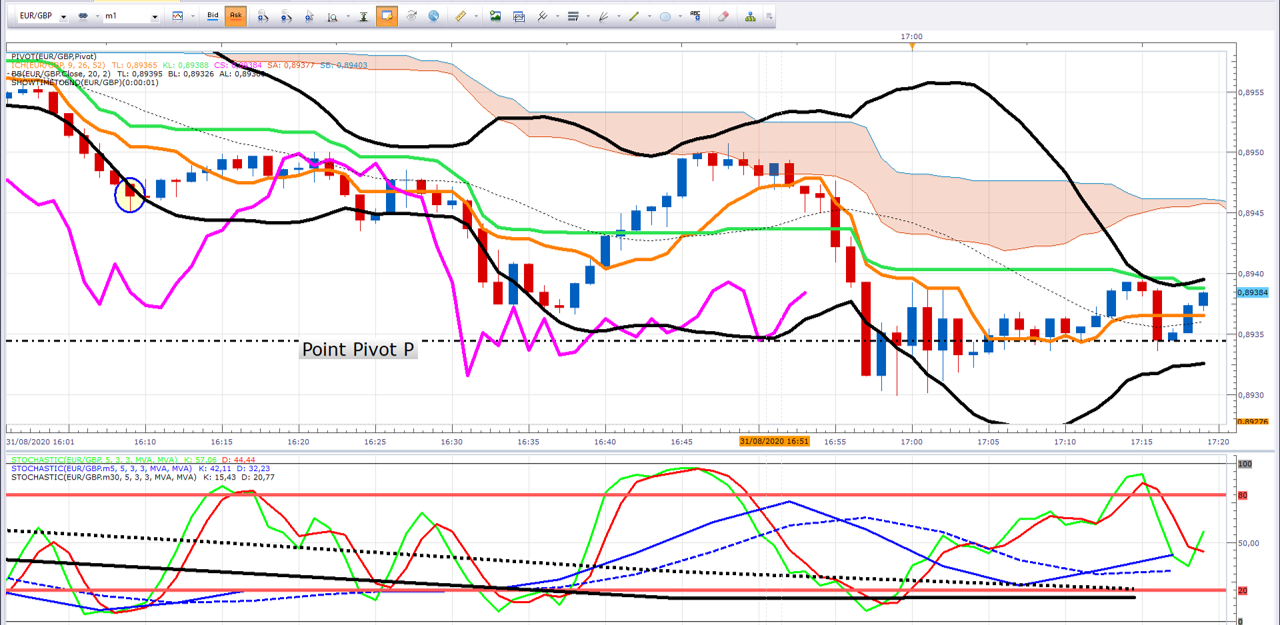Expand the Fibonacci lines dropdown arrow
The height and width of the screenshot is (625, 1280).
click(588, 16)
